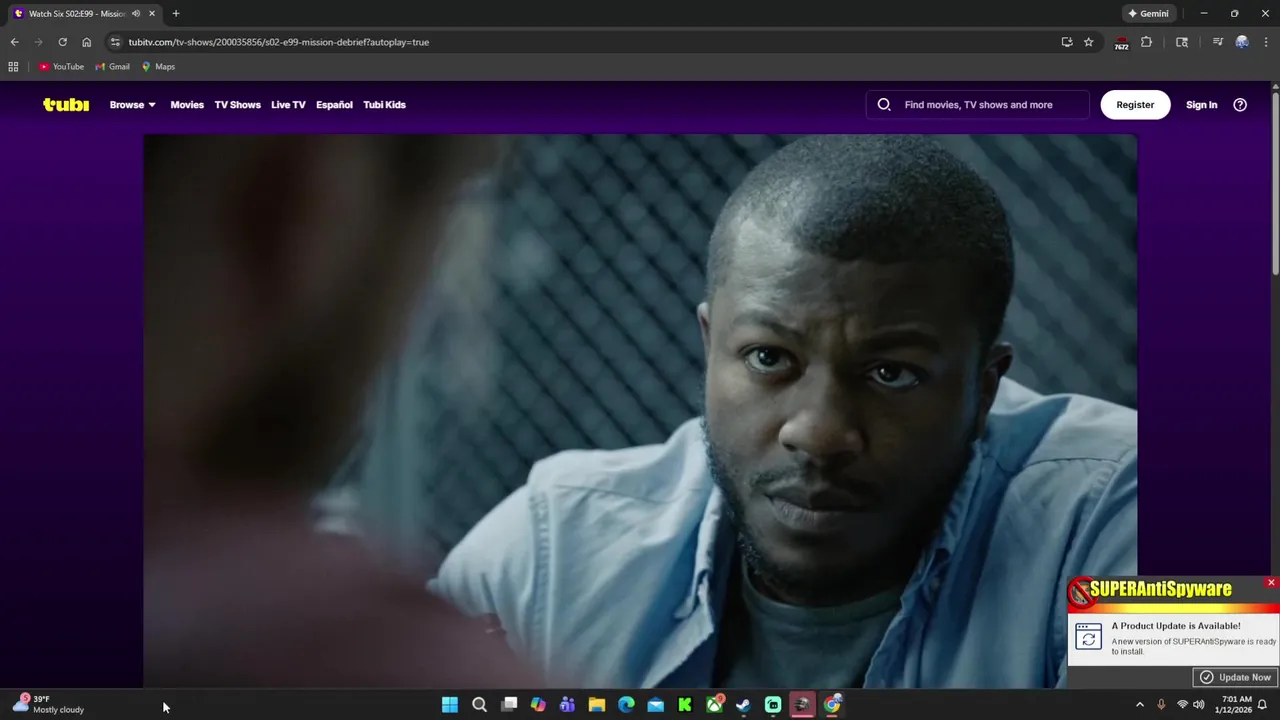This screenshot has height=720, width=1280.
Task: Open Task View in taskbar
Action: click(509, 705)
